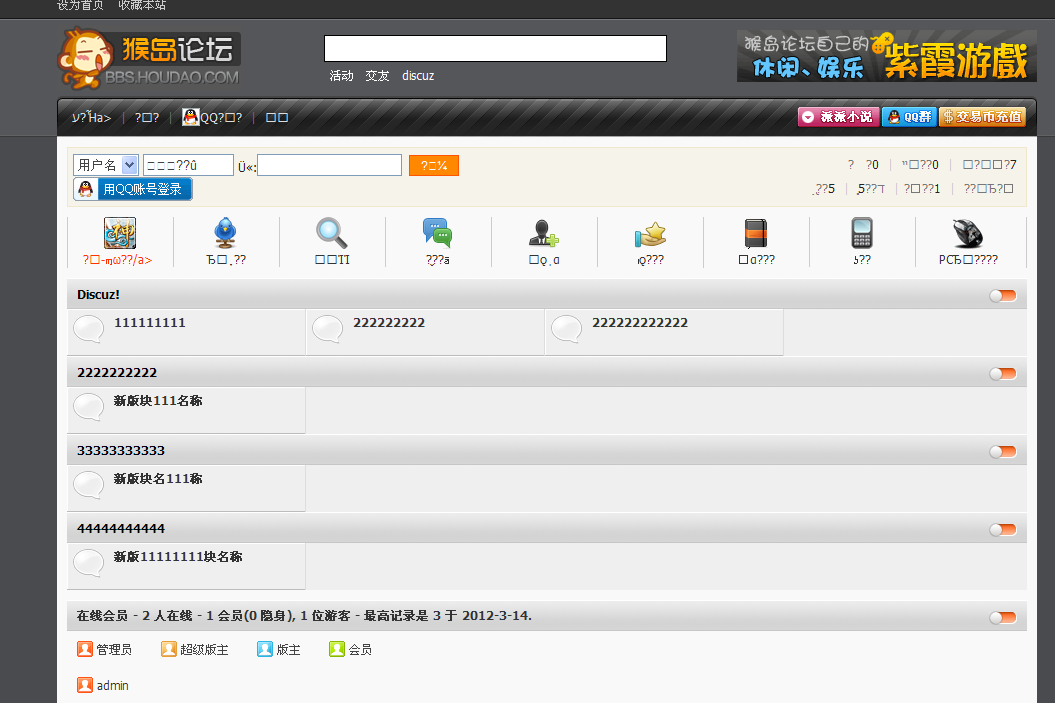Open the 222222222222 forum
This screenshot has width=1055, height=703.
[640, 323]
